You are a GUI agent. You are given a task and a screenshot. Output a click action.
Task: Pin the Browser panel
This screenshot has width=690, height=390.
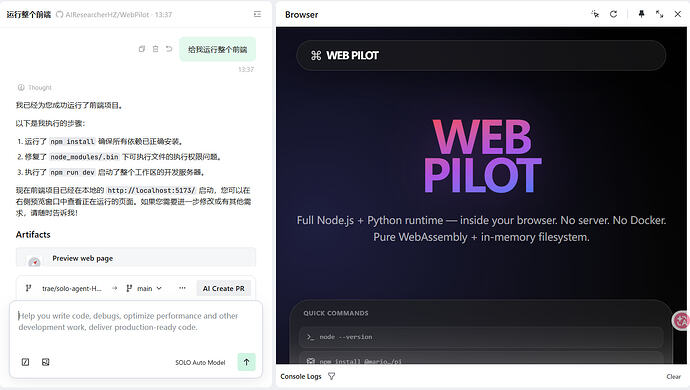click(641, 14)
